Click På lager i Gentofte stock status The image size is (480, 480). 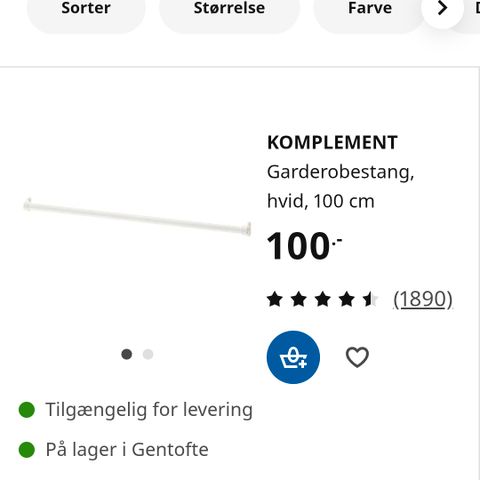click(x=127, y=450)
